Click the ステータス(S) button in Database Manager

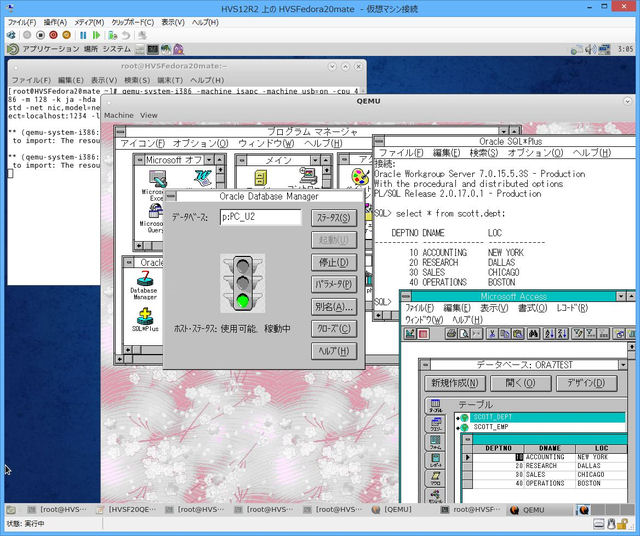pos(334,218)
